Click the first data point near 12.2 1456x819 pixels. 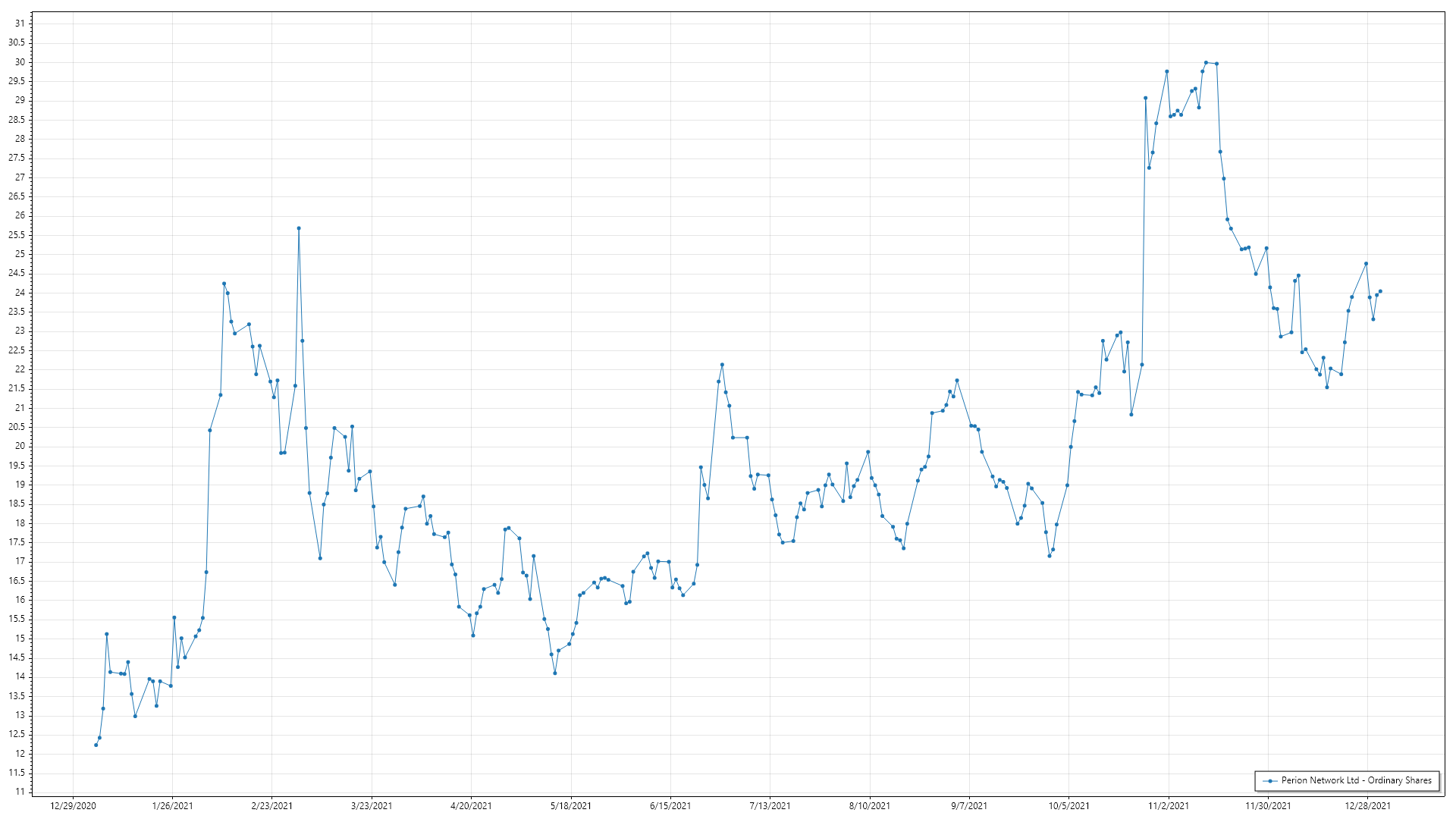point(96,745)
